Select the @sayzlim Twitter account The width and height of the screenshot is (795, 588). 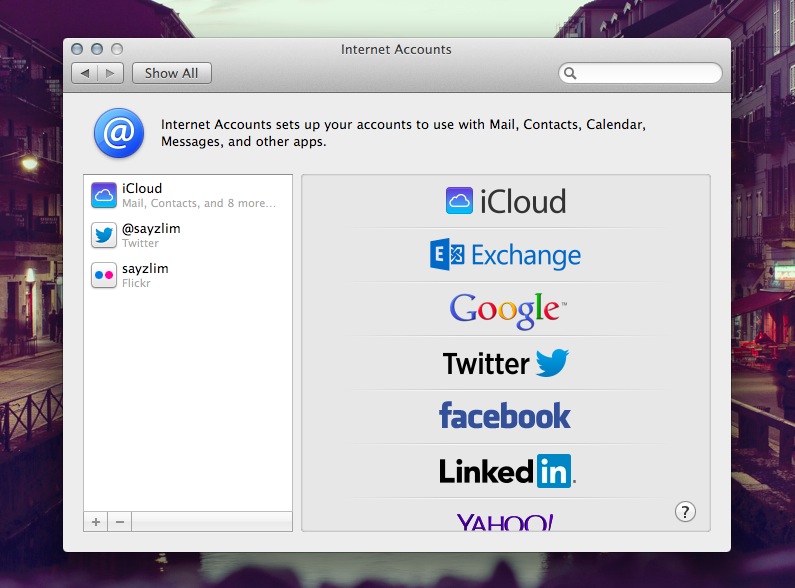click(188, 235)
